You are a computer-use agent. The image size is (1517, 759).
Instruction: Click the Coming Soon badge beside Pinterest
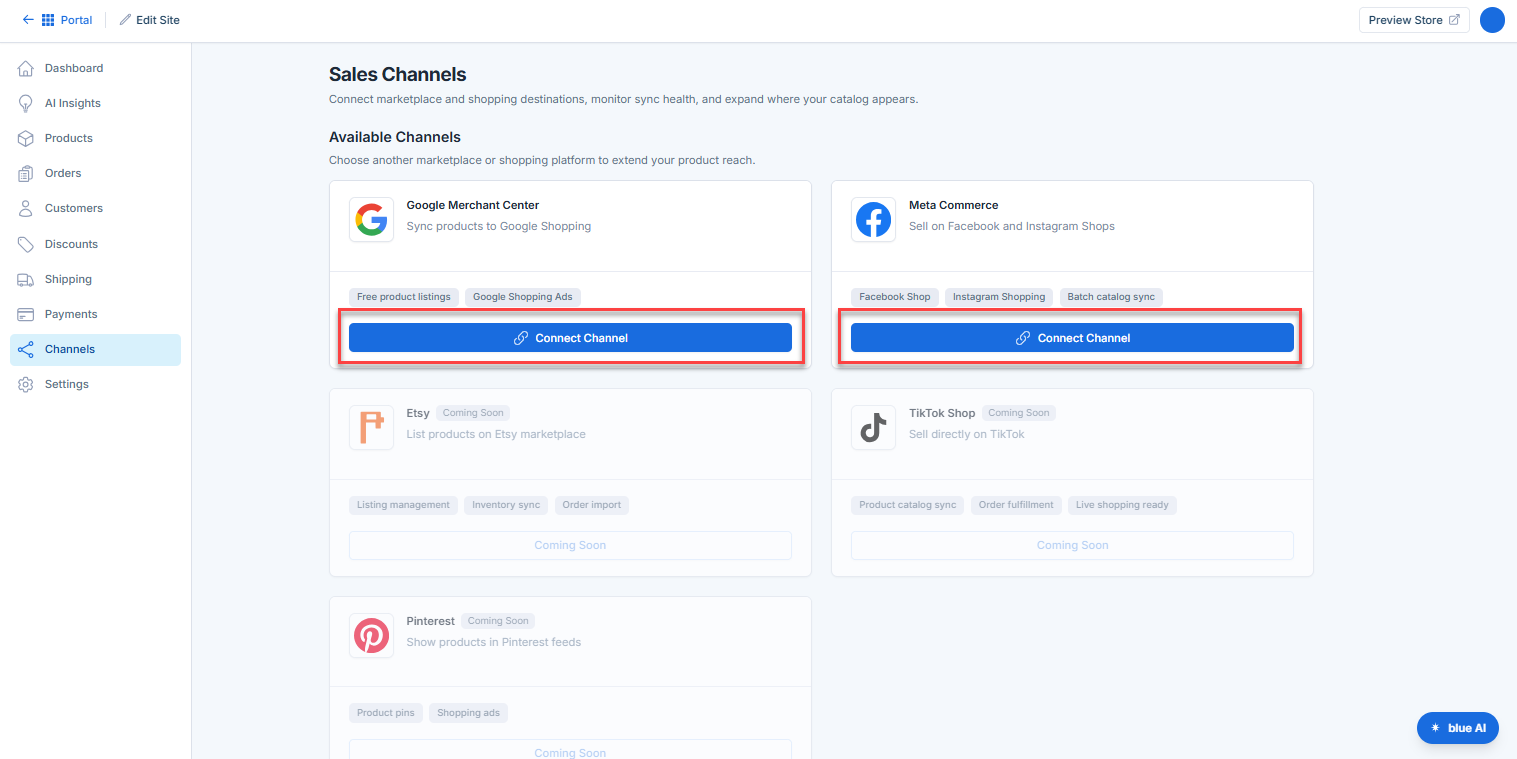point(498,621)
